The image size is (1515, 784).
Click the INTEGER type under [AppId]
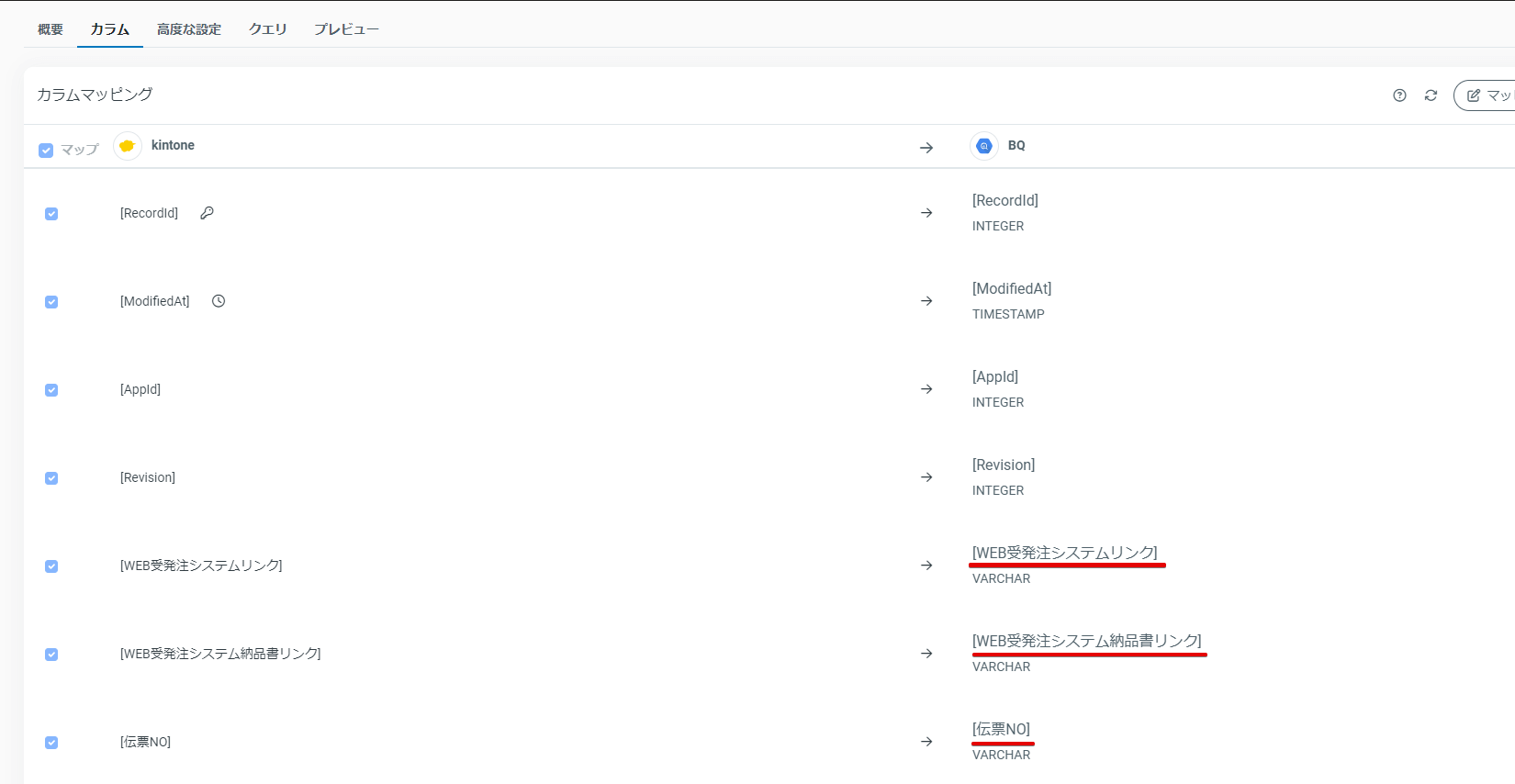(998, 402)
